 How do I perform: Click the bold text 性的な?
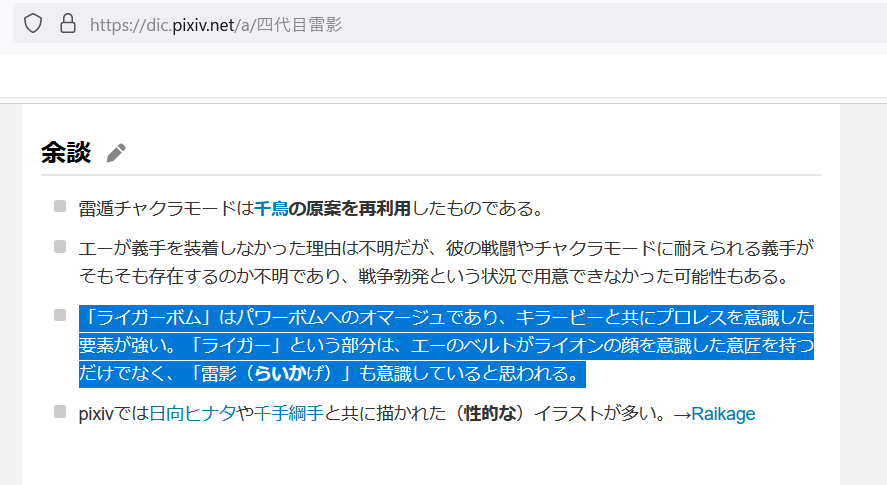tap(490, 414)
